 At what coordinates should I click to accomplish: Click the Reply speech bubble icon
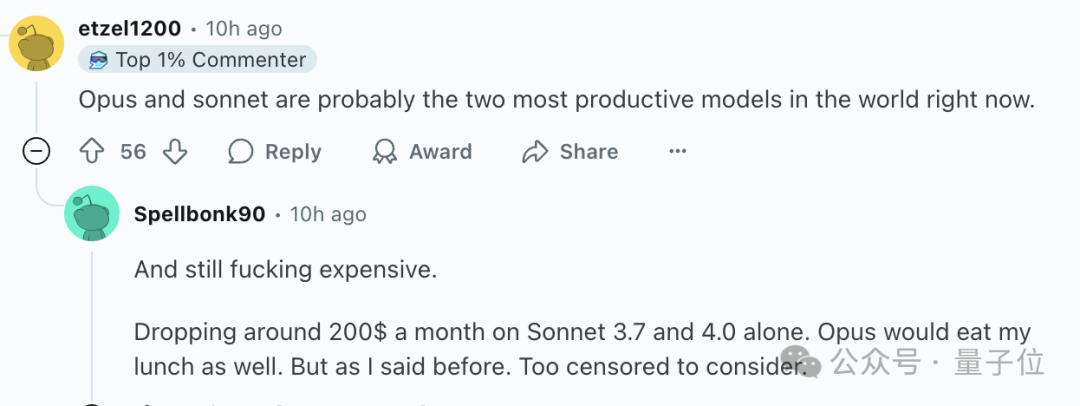pos(240,151)
